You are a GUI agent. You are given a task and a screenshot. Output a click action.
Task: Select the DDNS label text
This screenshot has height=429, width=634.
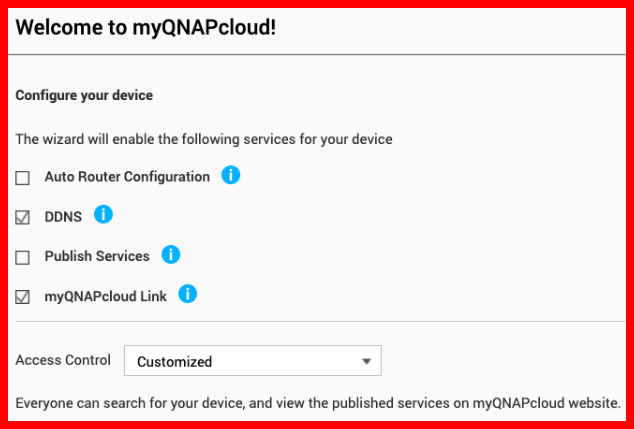coord(63,217)
